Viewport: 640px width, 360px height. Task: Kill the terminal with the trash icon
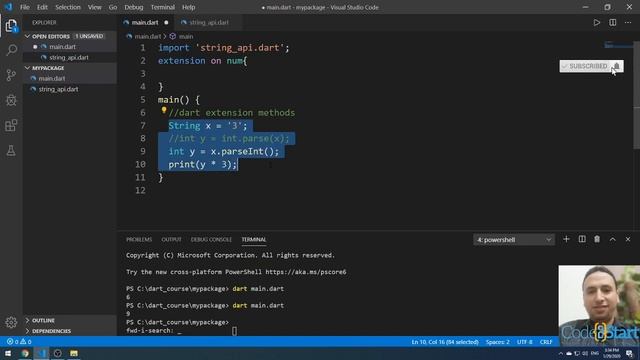click(x=597, y=239)
